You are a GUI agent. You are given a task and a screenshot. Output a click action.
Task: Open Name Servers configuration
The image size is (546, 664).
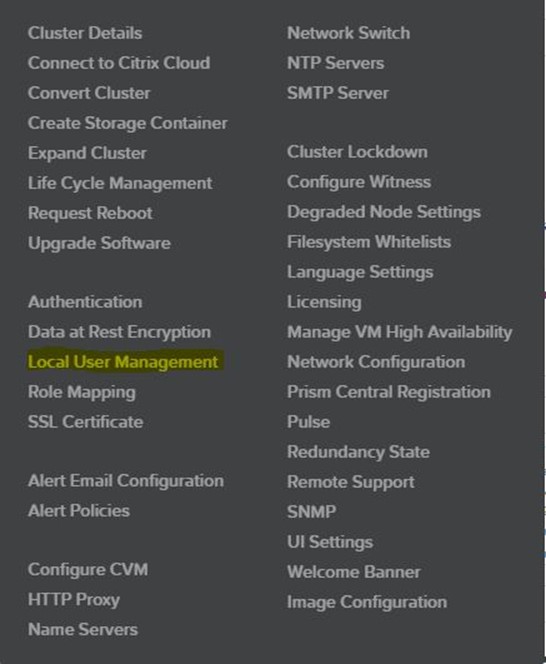tap(83, 629)
